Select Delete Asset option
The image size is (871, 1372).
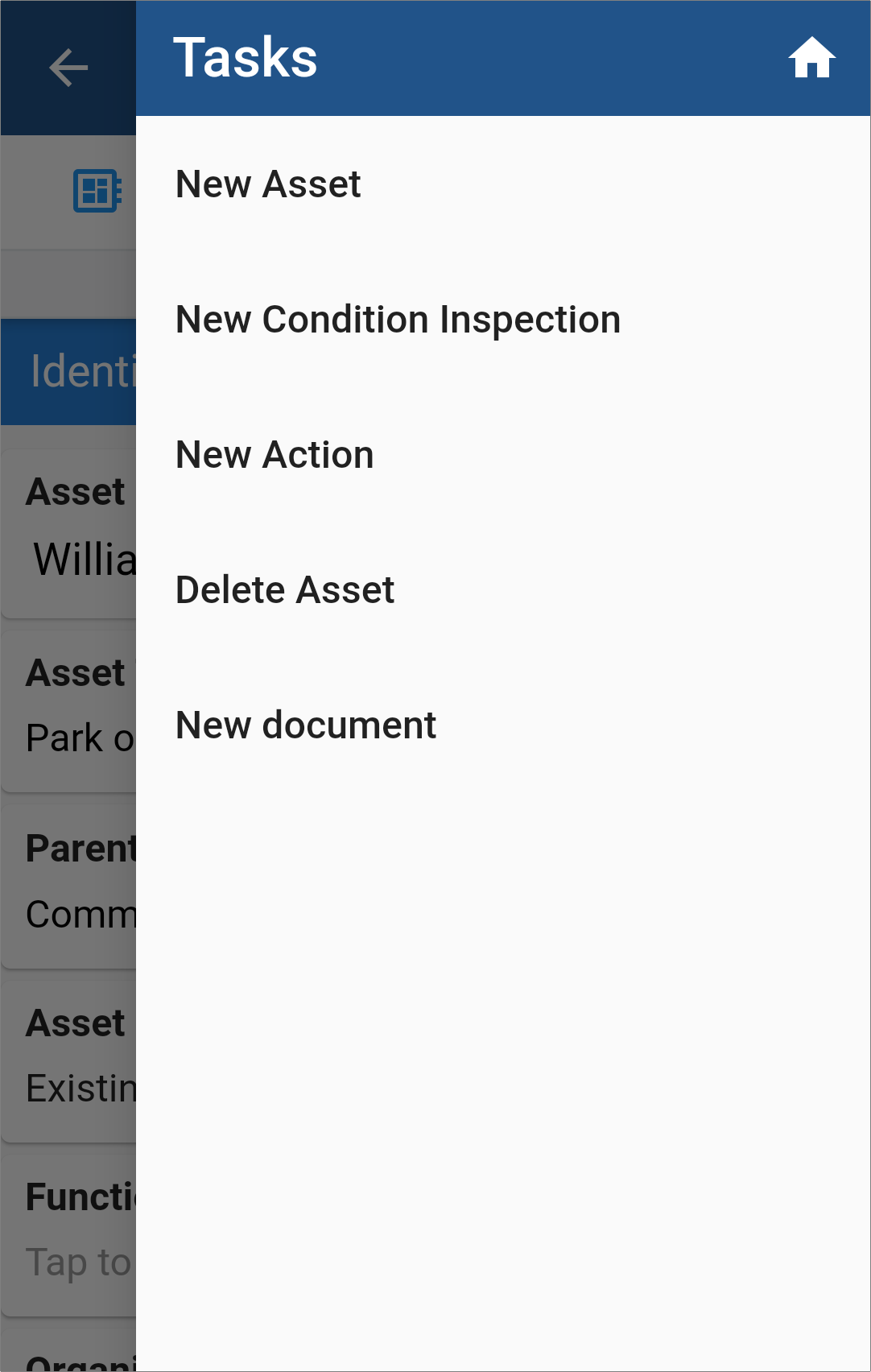click(285, 590)
